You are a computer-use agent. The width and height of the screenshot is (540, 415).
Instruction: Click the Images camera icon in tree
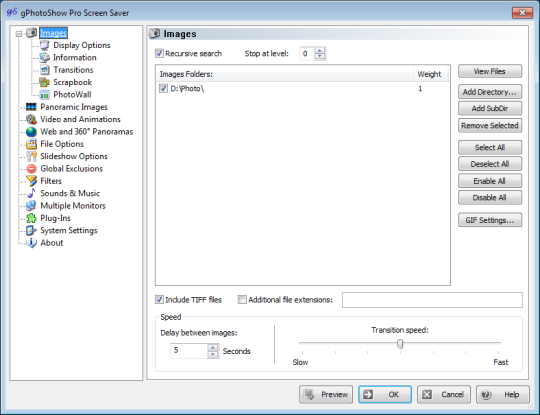pos(31,33)
